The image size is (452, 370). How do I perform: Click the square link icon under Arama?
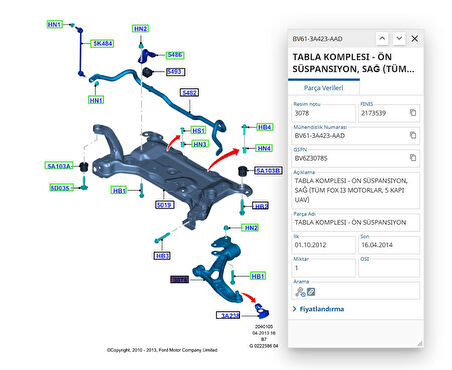tap(311, 292)
